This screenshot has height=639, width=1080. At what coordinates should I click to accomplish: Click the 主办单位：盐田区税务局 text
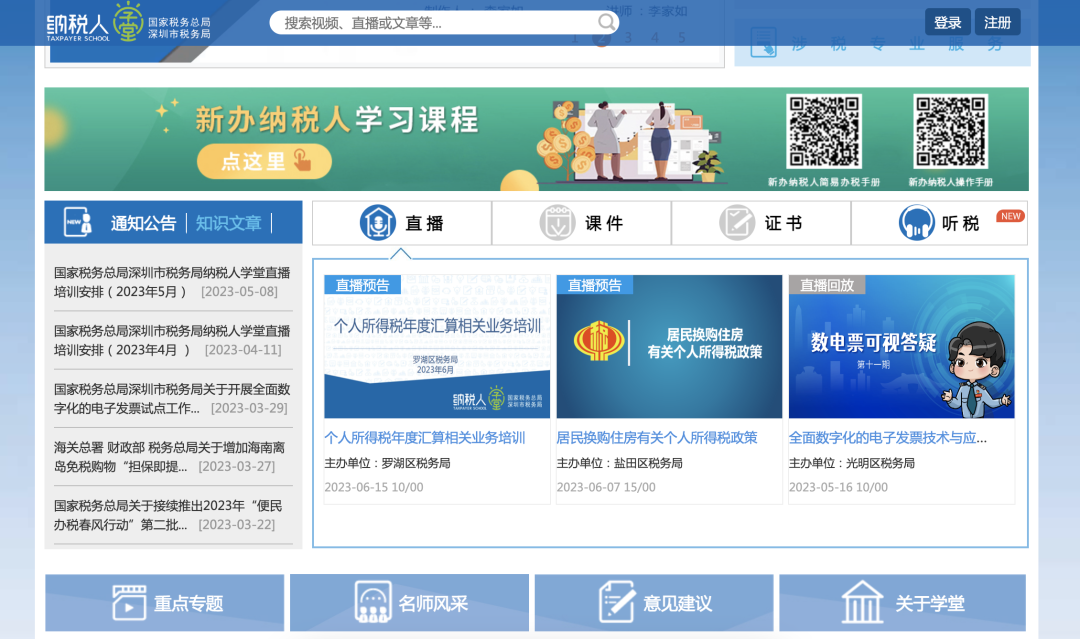point(620,463)
